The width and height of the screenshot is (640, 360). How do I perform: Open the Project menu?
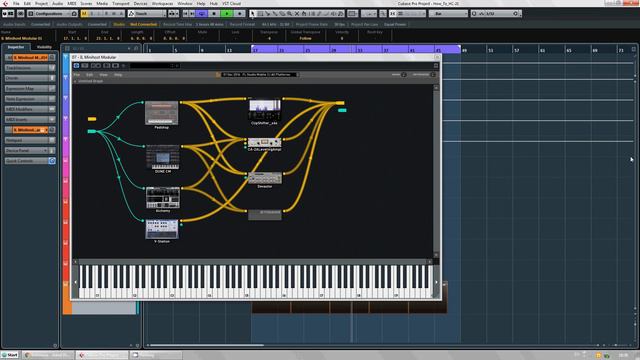tap(41, 3)
